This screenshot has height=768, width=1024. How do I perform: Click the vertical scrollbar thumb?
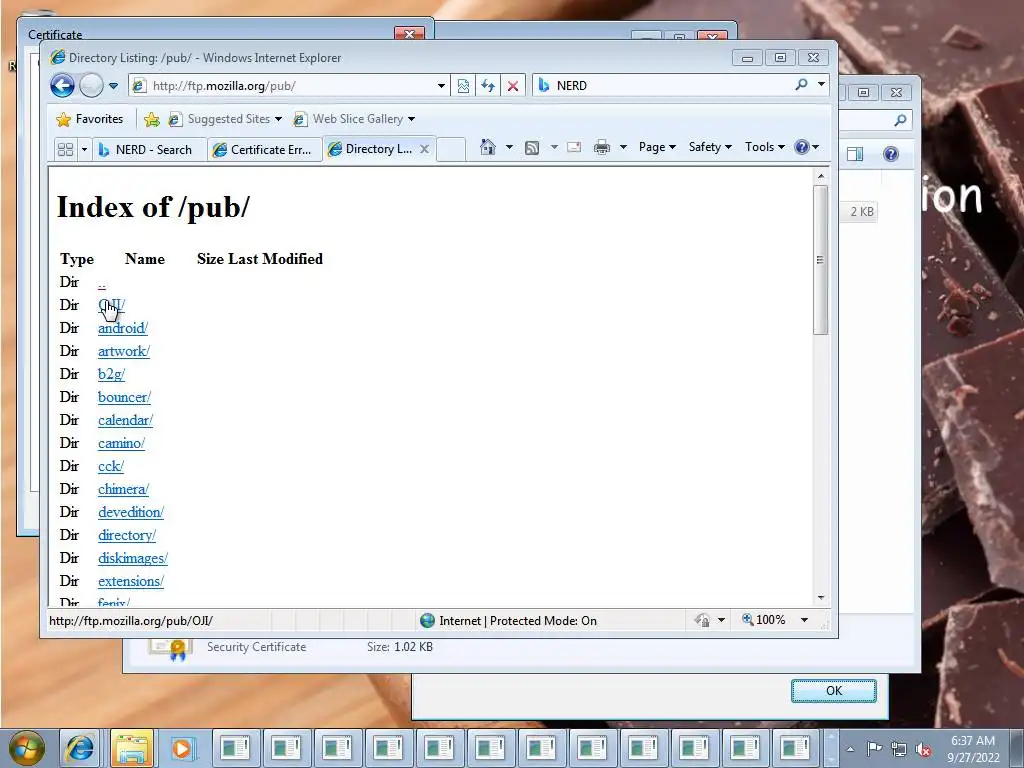pyautogui.click(x=821, y=260)
